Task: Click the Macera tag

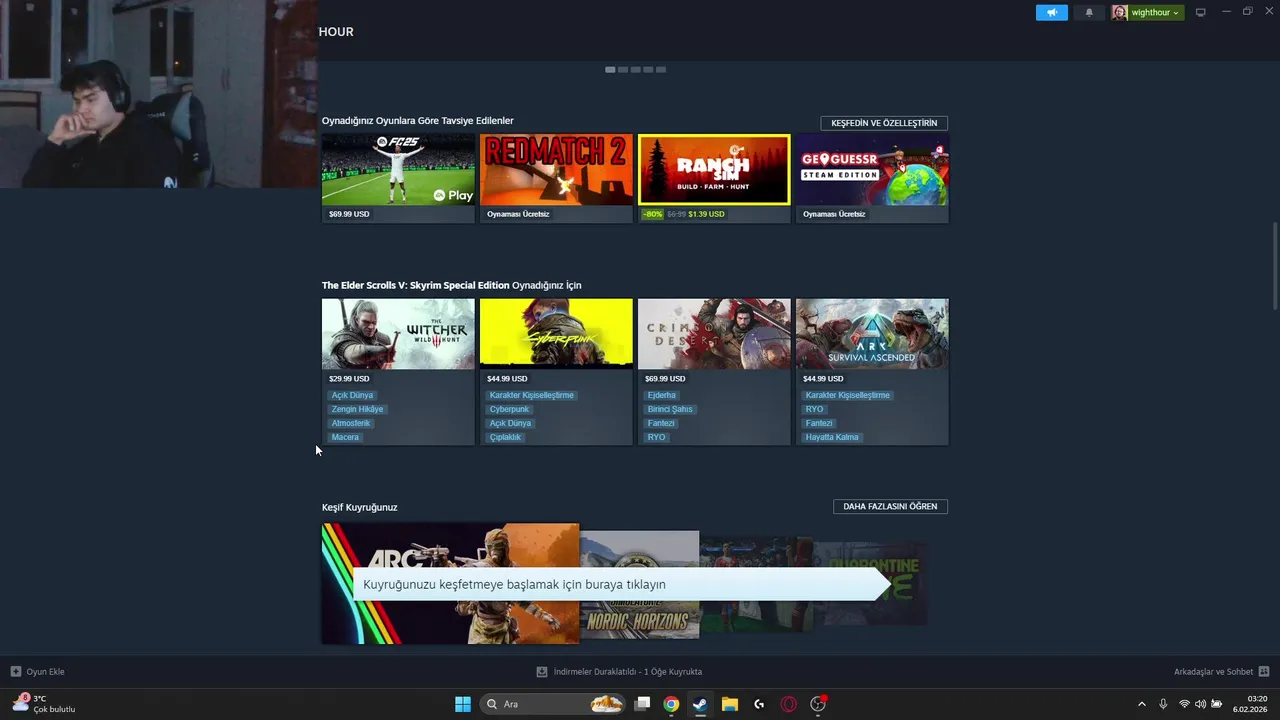Action: coord(345,437)
